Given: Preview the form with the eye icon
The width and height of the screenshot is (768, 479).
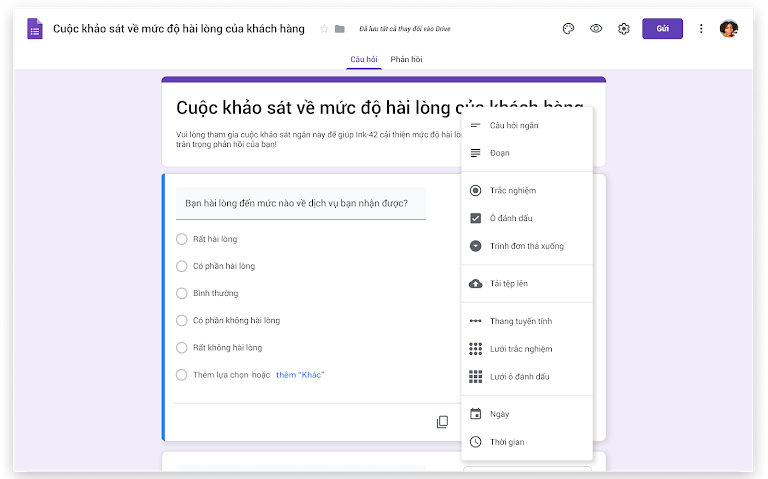Looking at the screenshot, I should (x=596, y=29).
